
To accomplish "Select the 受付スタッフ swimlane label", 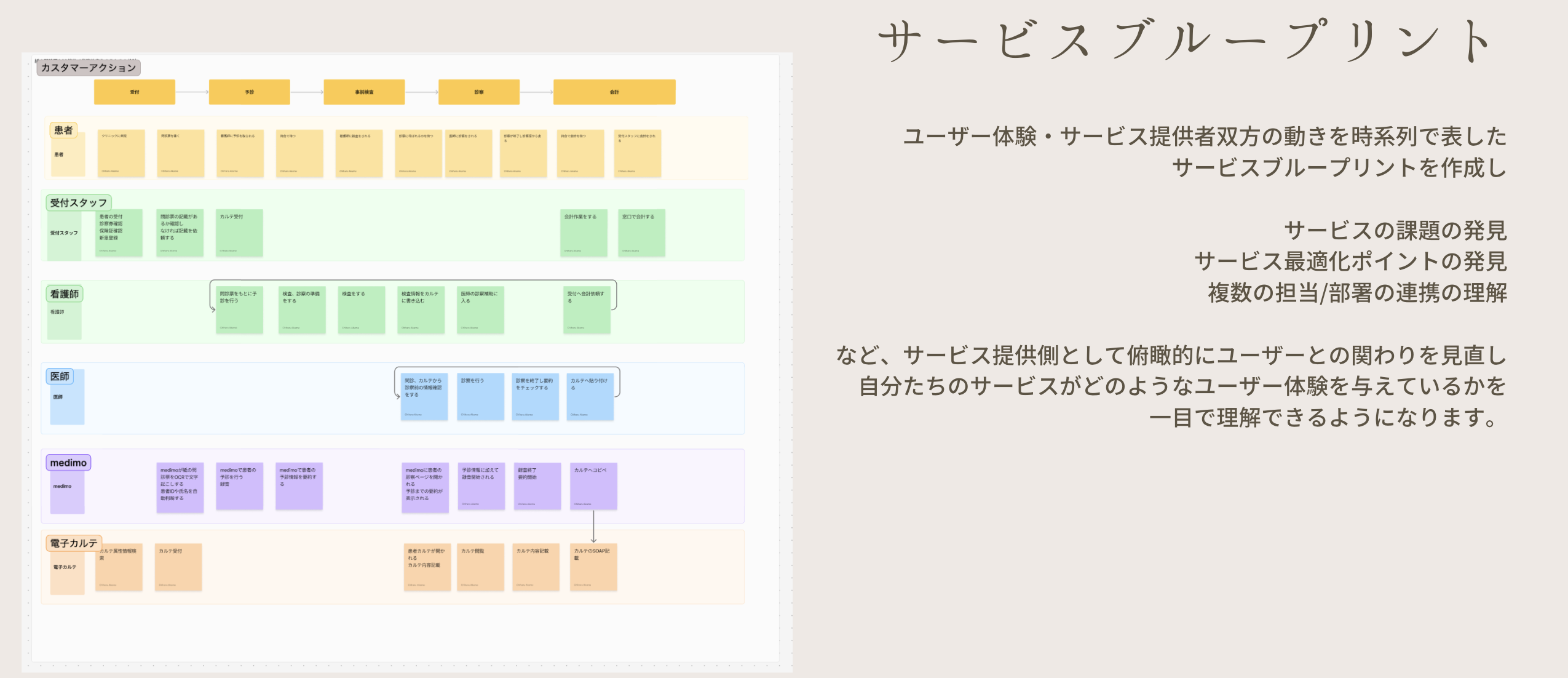I will [x=78, y=202].
